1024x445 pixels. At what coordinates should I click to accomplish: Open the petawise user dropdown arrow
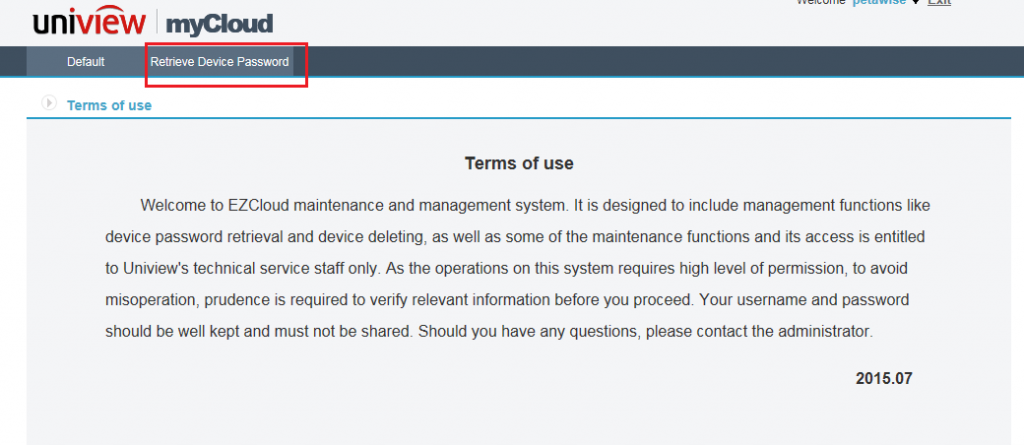click(x=916, y=3)
